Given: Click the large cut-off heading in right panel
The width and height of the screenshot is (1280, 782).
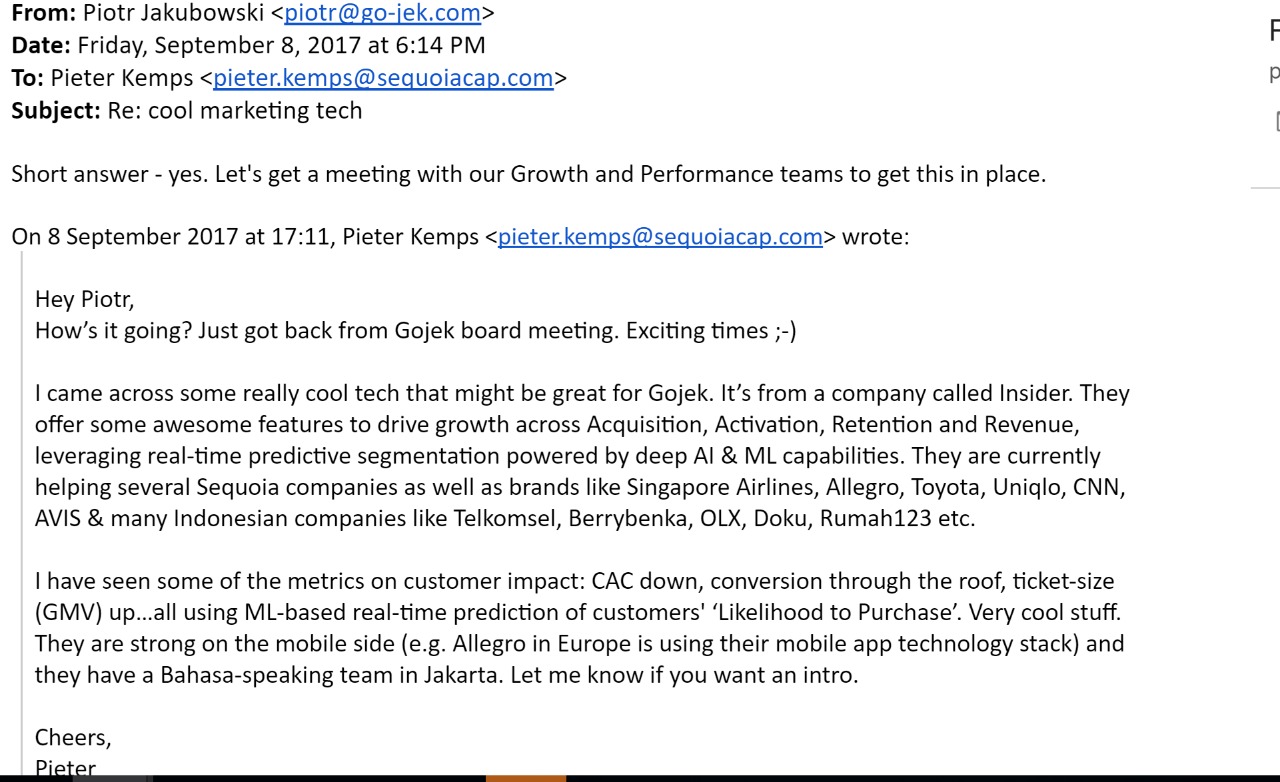Looking at the screenshot, I should click(1274, 31).
